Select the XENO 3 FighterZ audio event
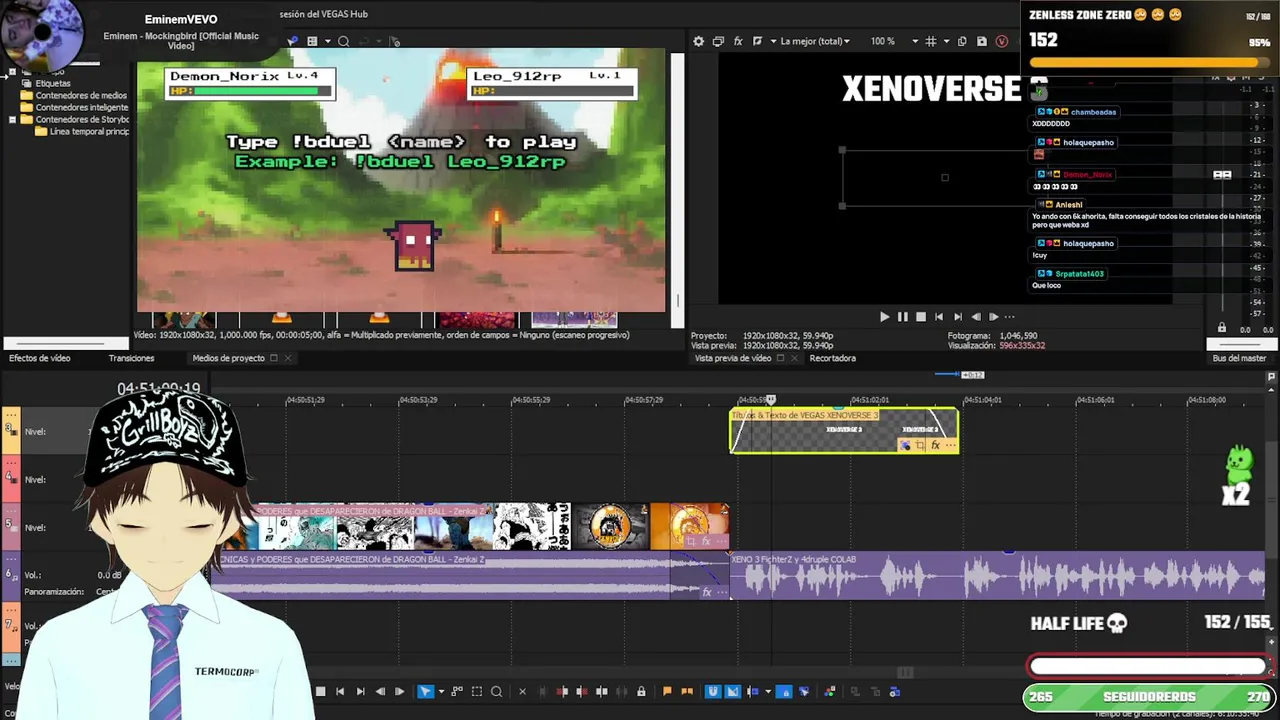The image size is (1280, 720). pyautogui.click(x=998, y=576)
